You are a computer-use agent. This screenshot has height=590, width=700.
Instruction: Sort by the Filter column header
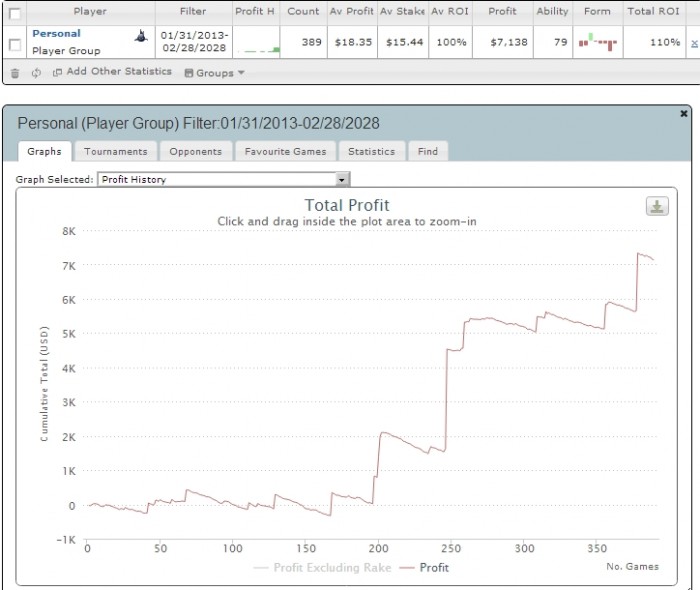[x=193, y=12]
